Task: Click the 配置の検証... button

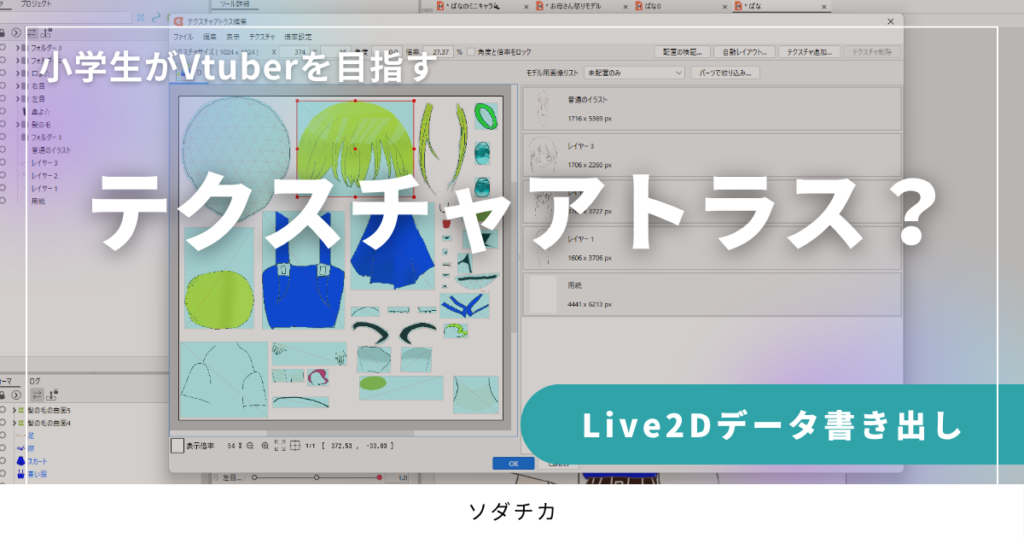Action: [682, 52]
